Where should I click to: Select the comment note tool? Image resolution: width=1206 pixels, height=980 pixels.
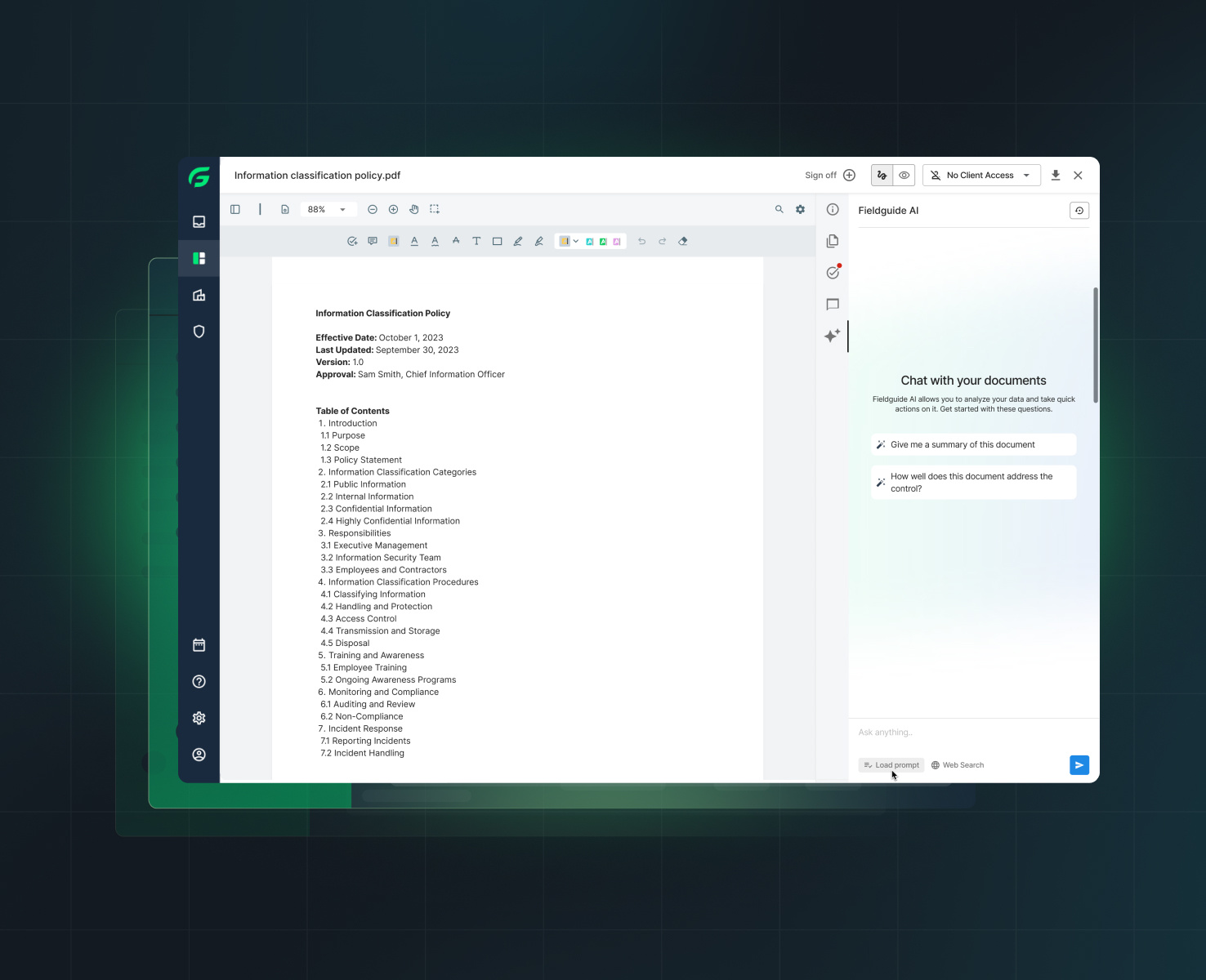tap(373, 241)
